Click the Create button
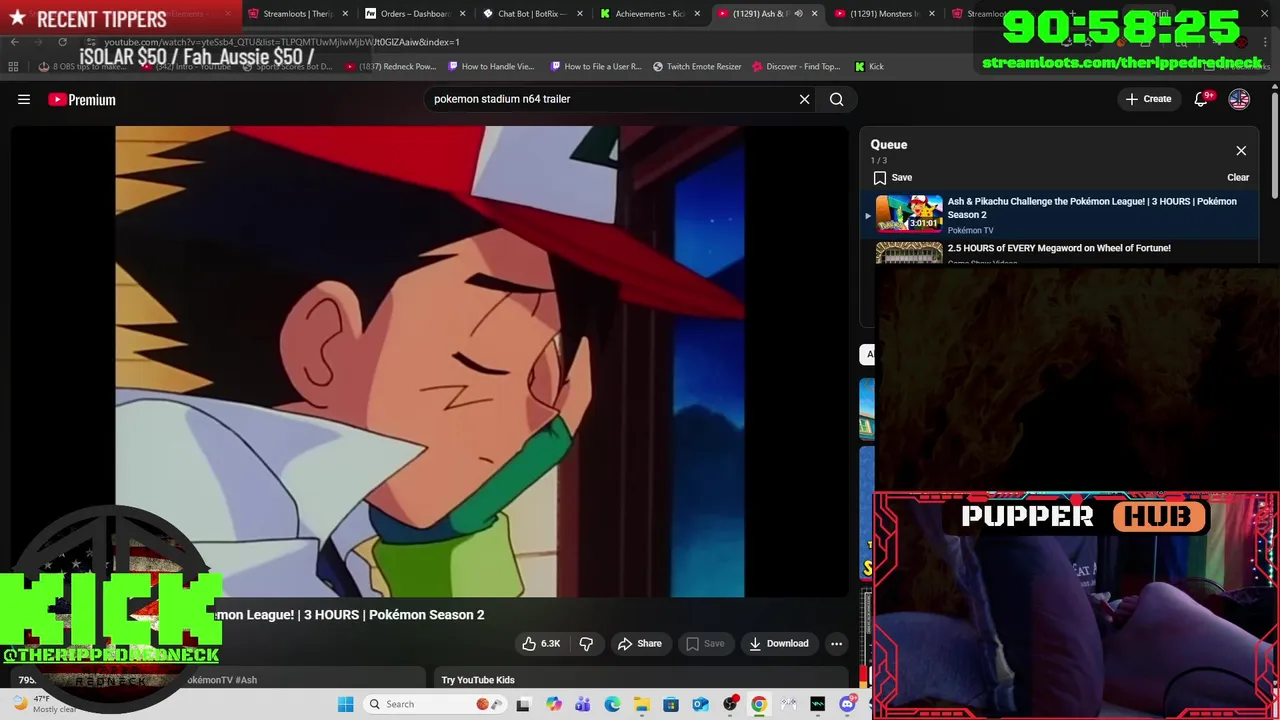Viewport: 1280px width, 720px height. point(1148,99)
